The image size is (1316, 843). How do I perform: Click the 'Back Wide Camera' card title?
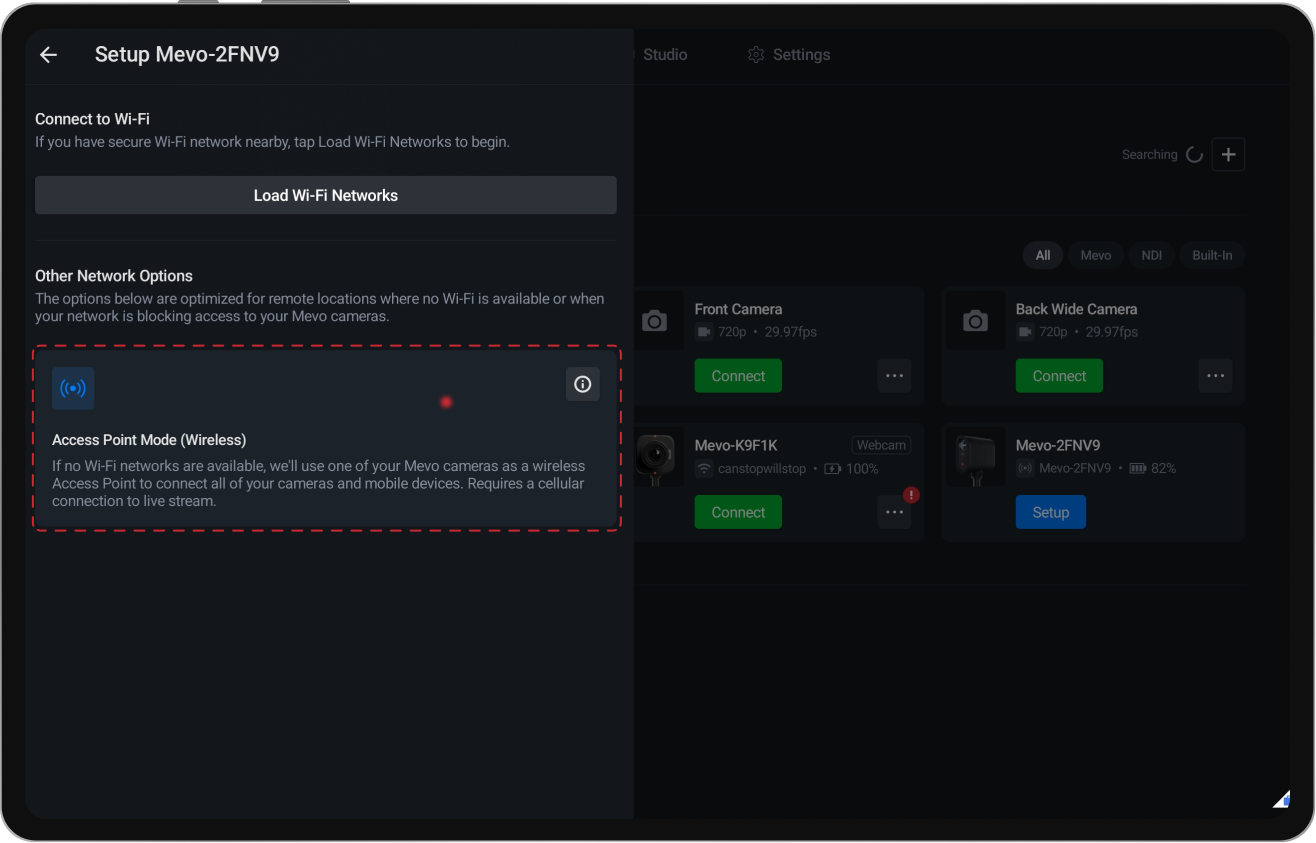(x=1076, y=309)
